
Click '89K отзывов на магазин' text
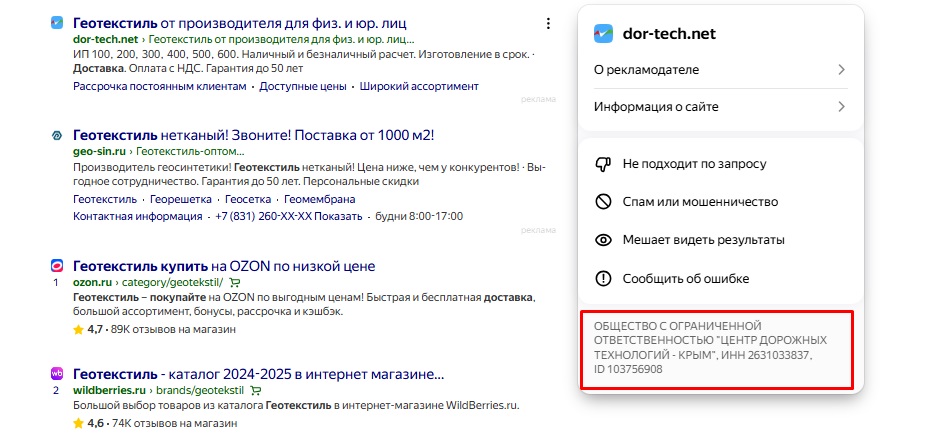pos(173,330)
